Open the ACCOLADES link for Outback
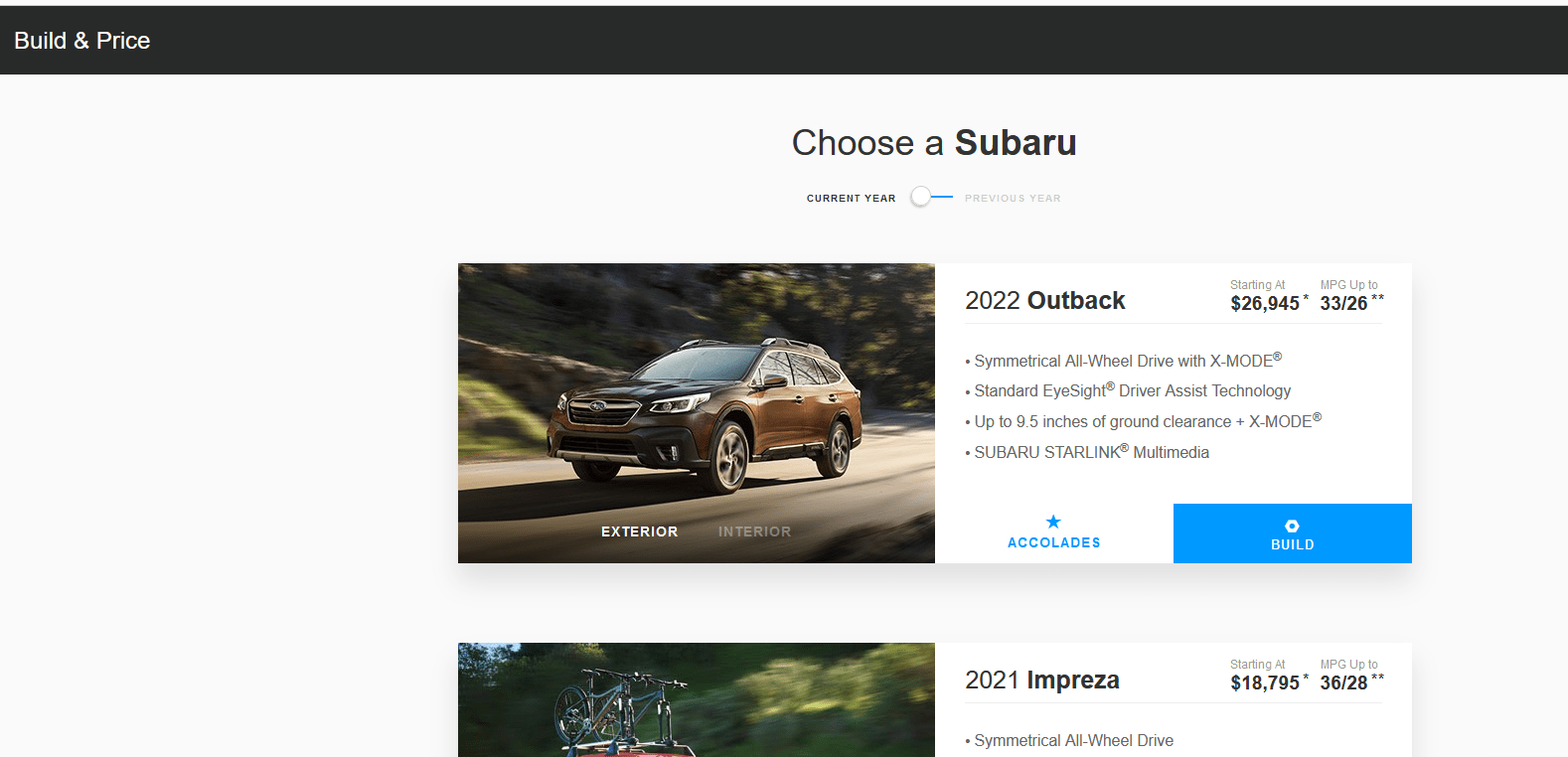 1054,533
